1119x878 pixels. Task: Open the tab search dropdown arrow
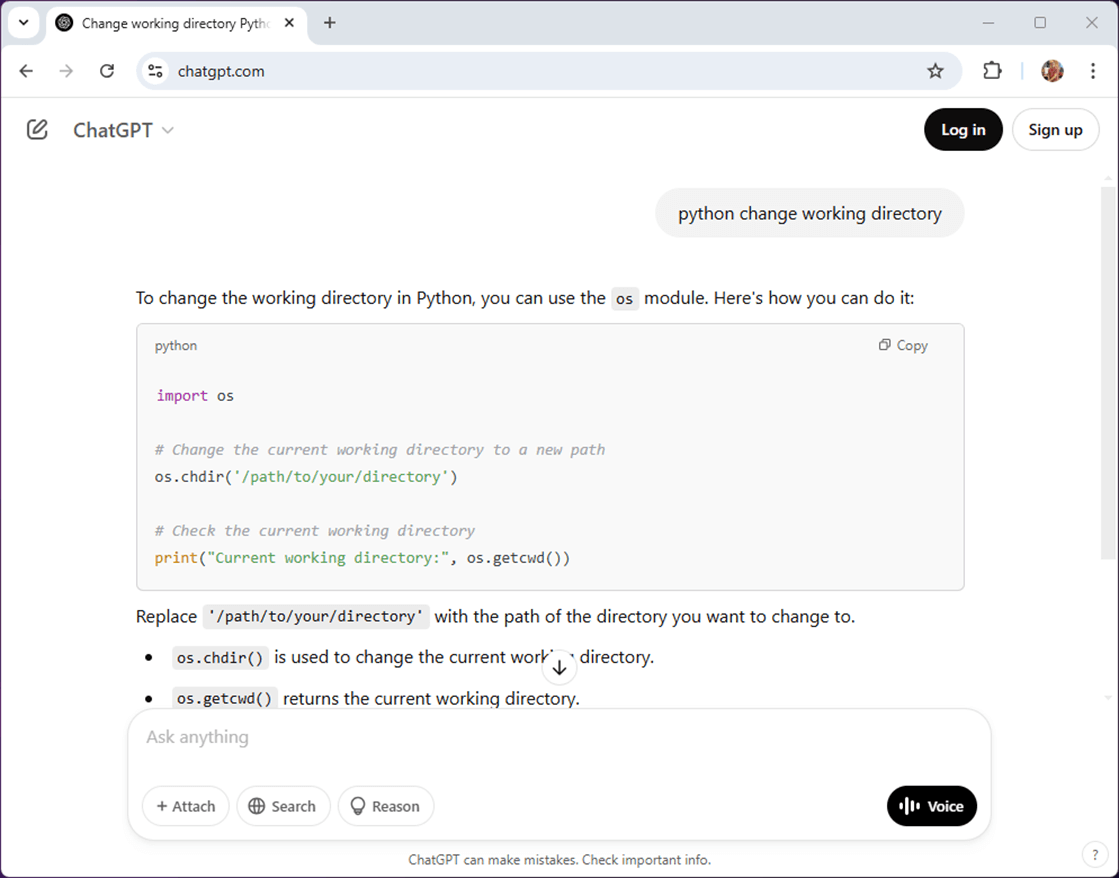(23, 22)
